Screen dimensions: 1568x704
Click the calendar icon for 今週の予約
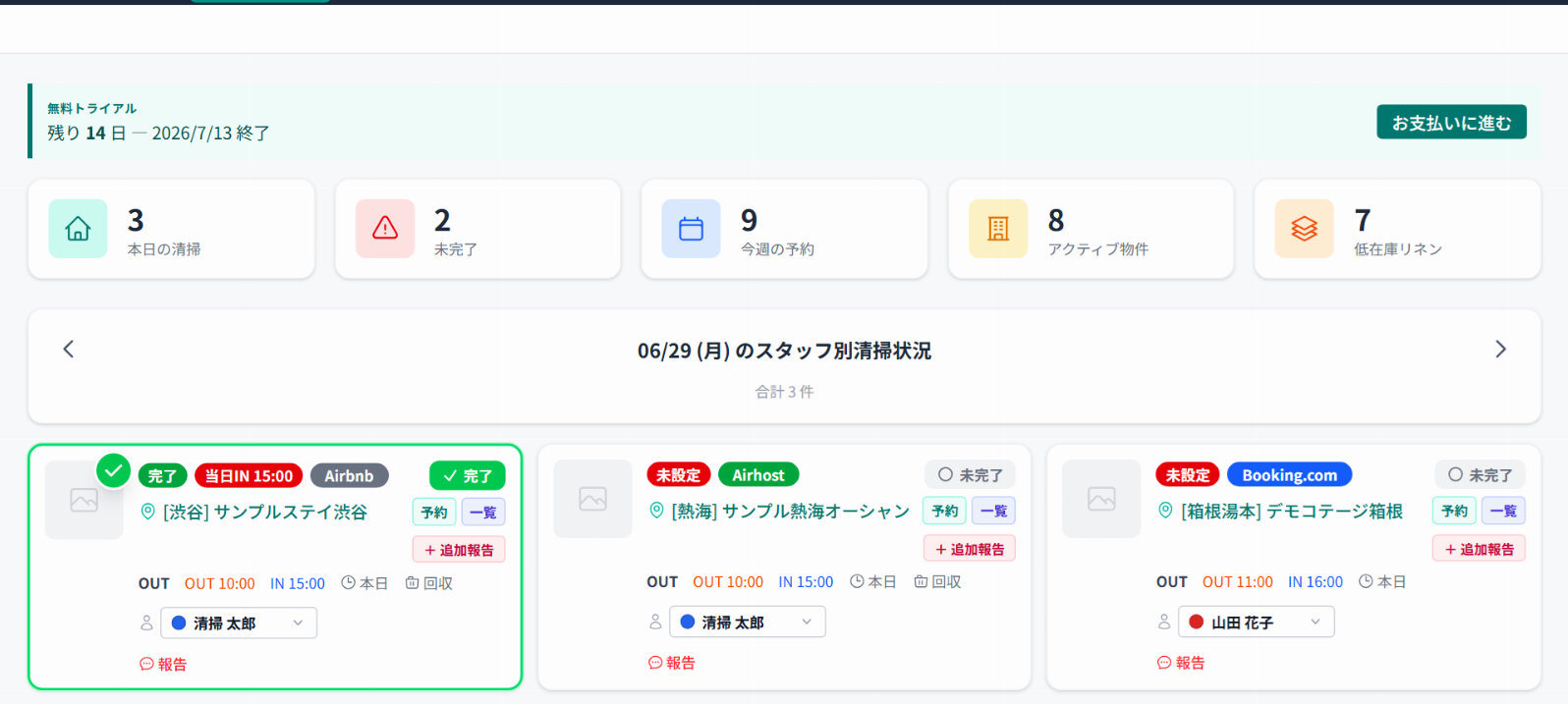click(x=691, y=229)
